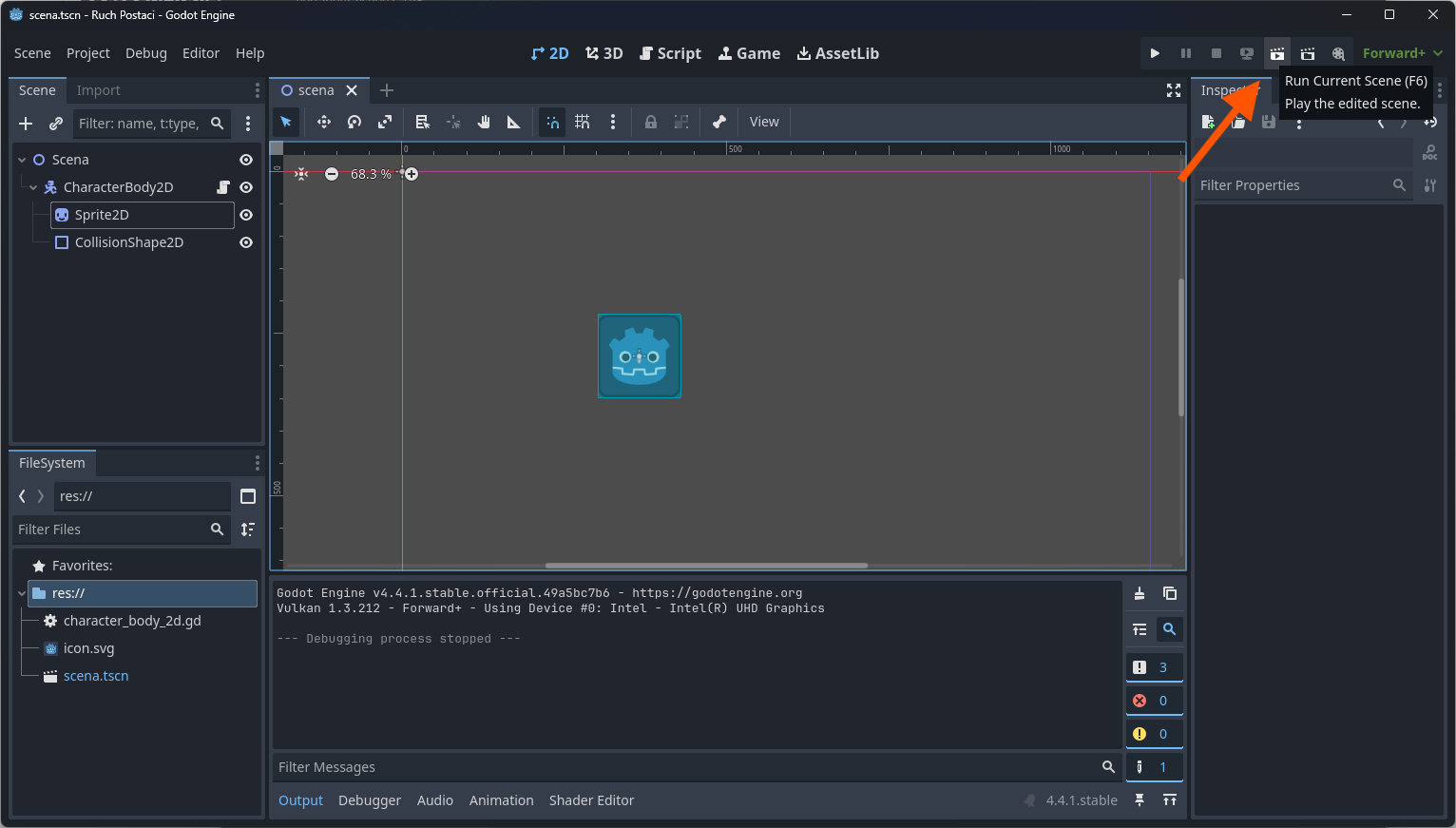Close the scena scene tab
This screenshot has width=1456, height=828.
[352, 90]
